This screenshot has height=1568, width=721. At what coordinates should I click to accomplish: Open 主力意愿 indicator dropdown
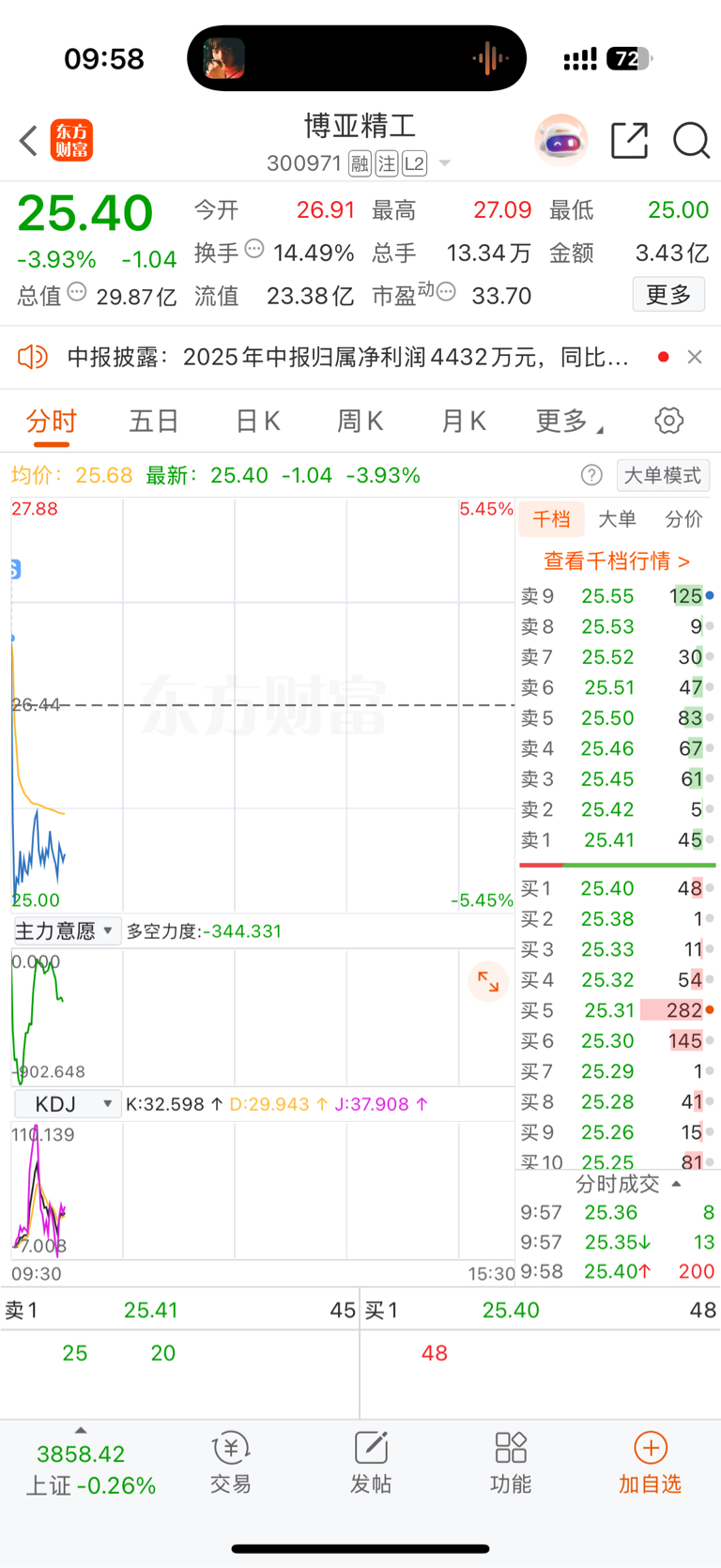(66, 931)
